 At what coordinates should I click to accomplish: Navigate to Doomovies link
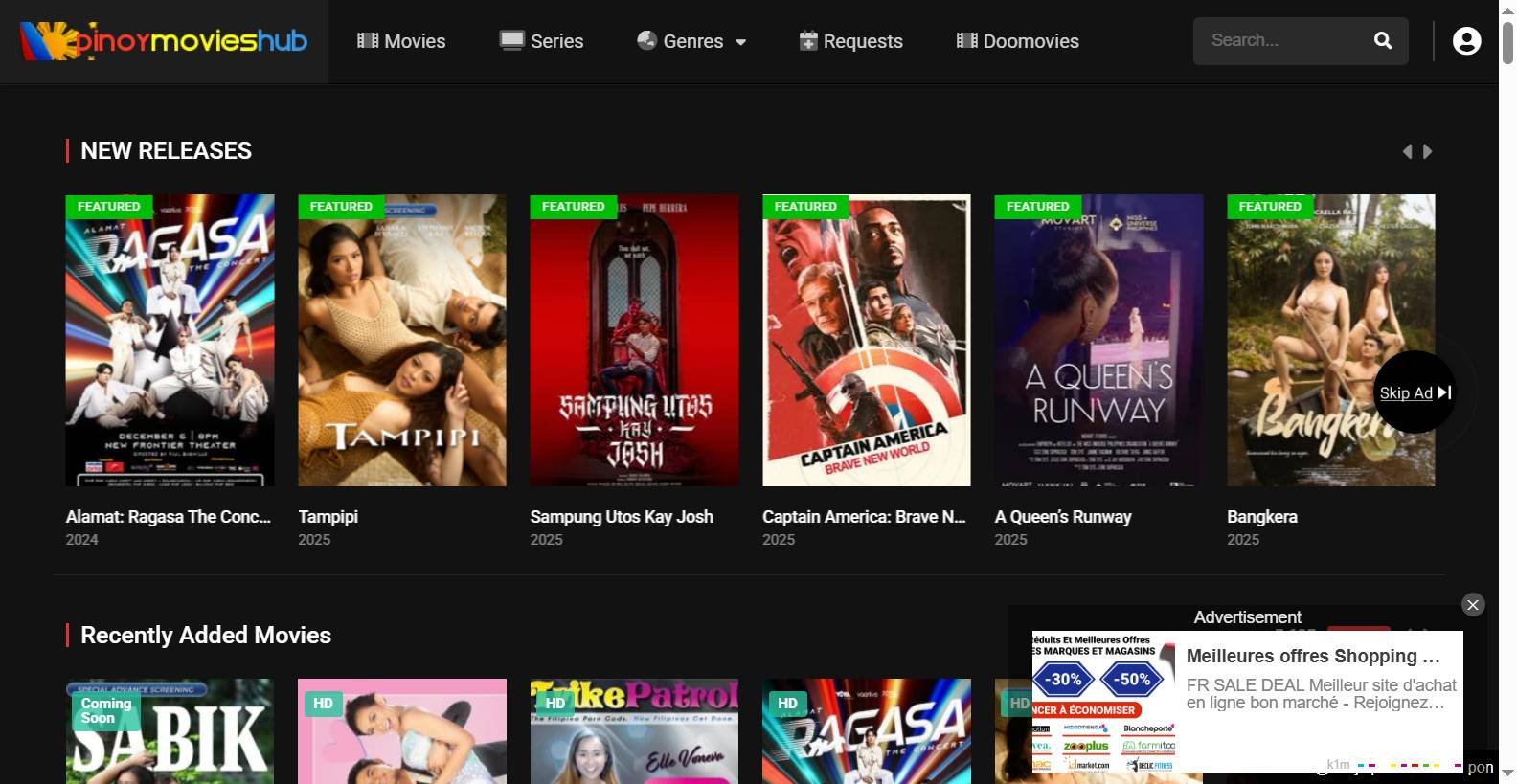tap(1017, 41)
